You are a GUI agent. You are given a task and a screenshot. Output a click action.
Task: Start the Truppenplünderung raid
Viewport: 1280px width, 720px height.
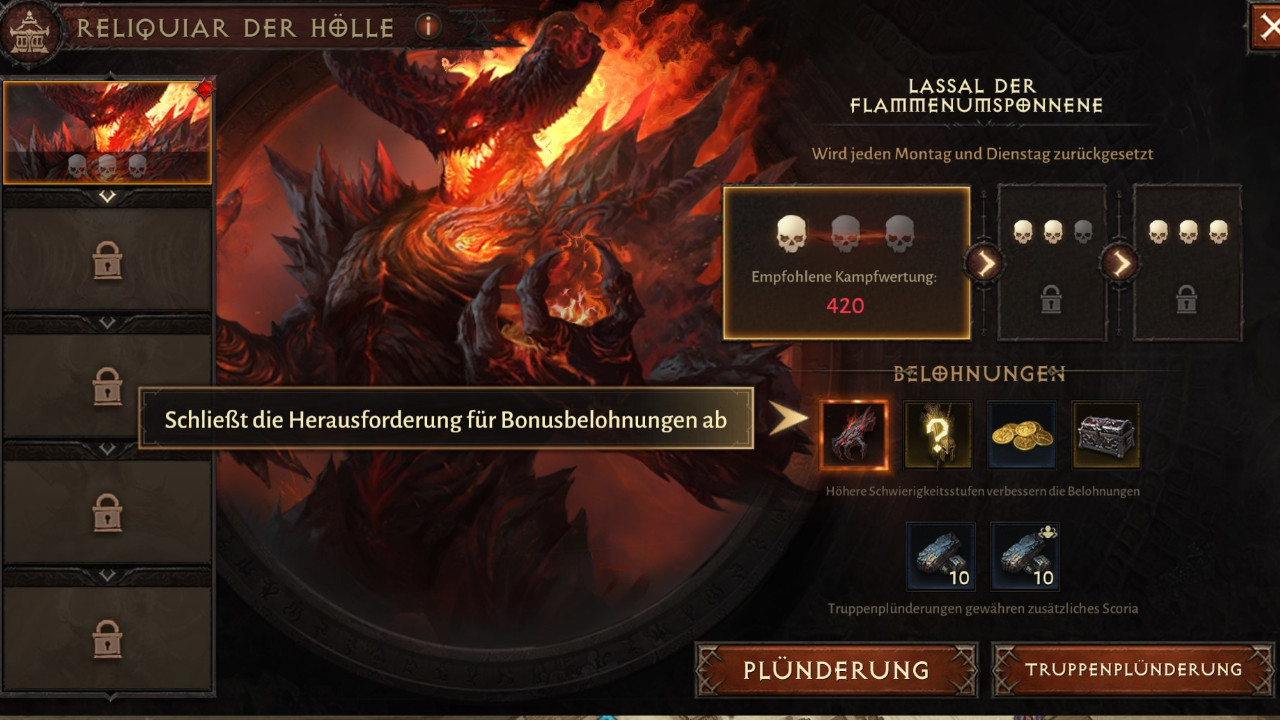click(x=1134, y=670)
